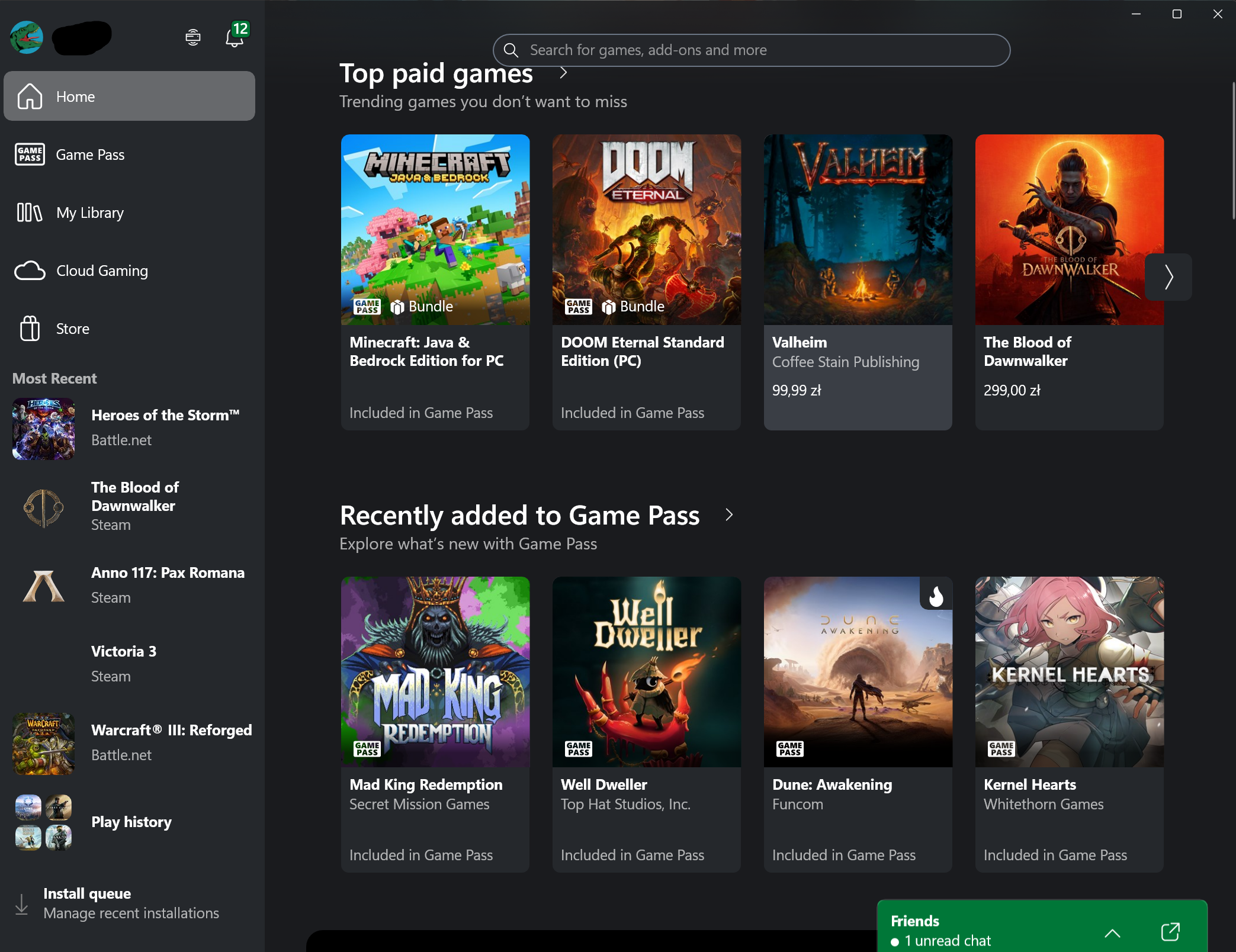
Task: Click the remote play device icon
Action: [x=193, y=37]
